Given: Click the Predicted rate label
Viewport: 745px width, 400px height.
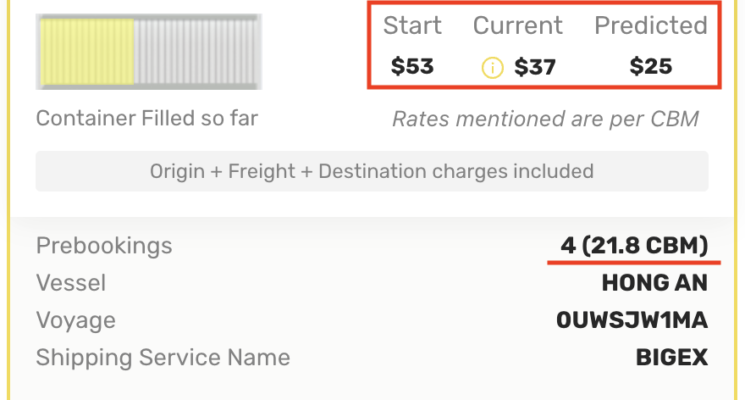Looking at the screenshot, I should (x=651, y=26).
